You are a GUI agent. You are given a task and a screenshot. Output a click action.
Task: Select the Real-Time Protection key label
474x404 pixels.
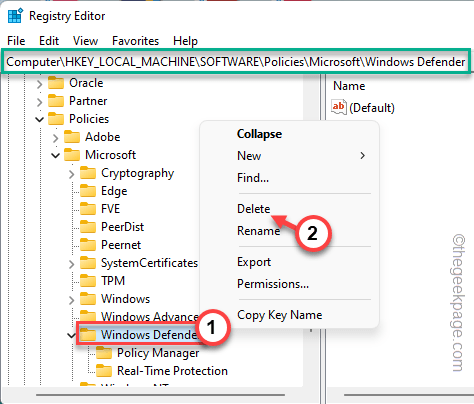[172, 371]
